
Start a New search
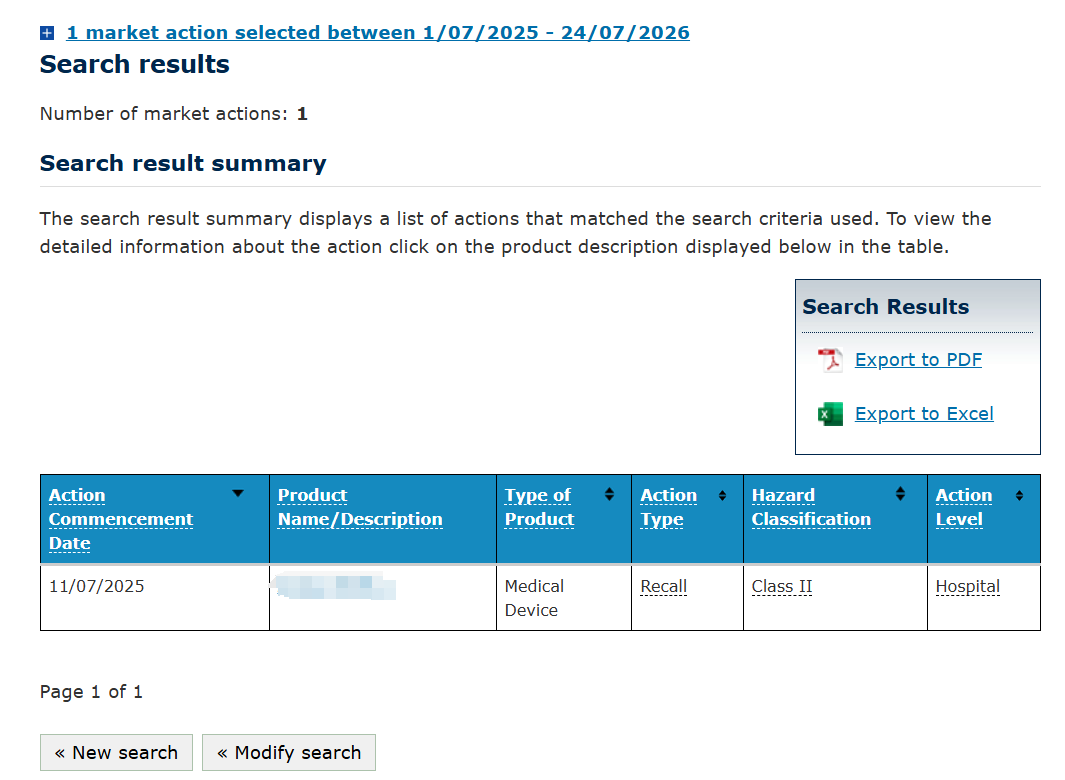coord(116,752)
